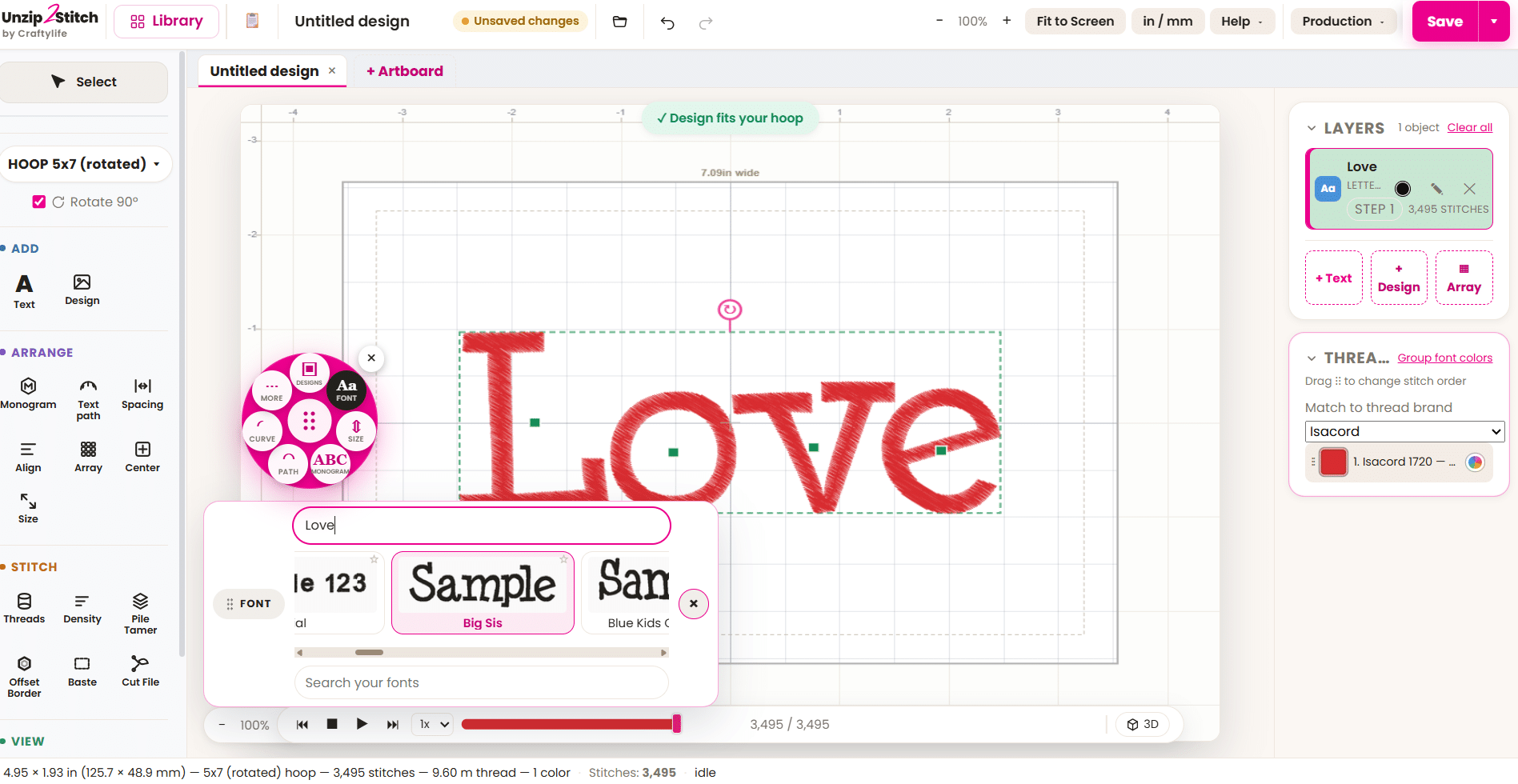Toggle in / mm units button
The height and width of the screenshot is (784, 1518).
tap(1168, 21)
